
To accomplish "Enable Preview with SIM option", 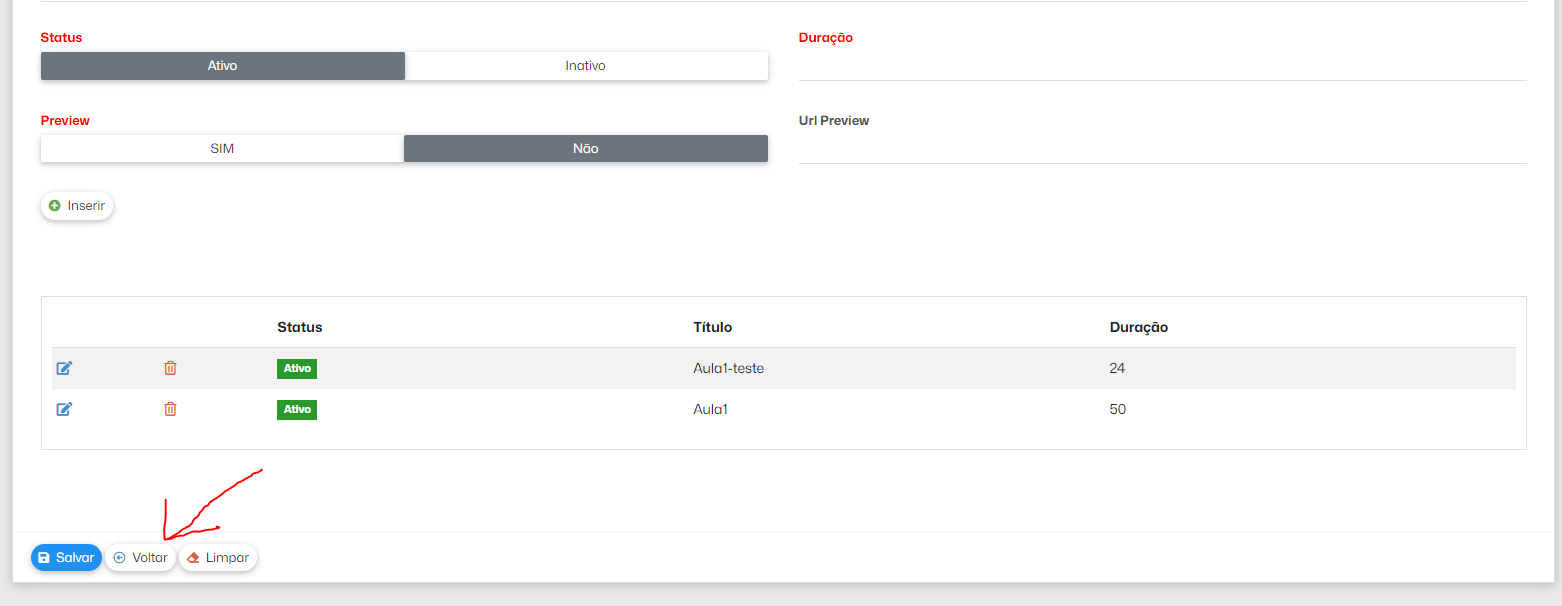I will tap(222, 148).
